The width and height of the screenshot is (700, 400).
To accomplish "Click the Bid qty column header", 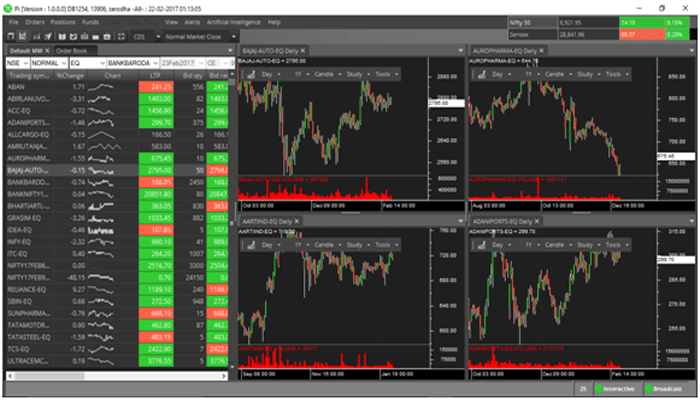I will [x=192, y=76].
